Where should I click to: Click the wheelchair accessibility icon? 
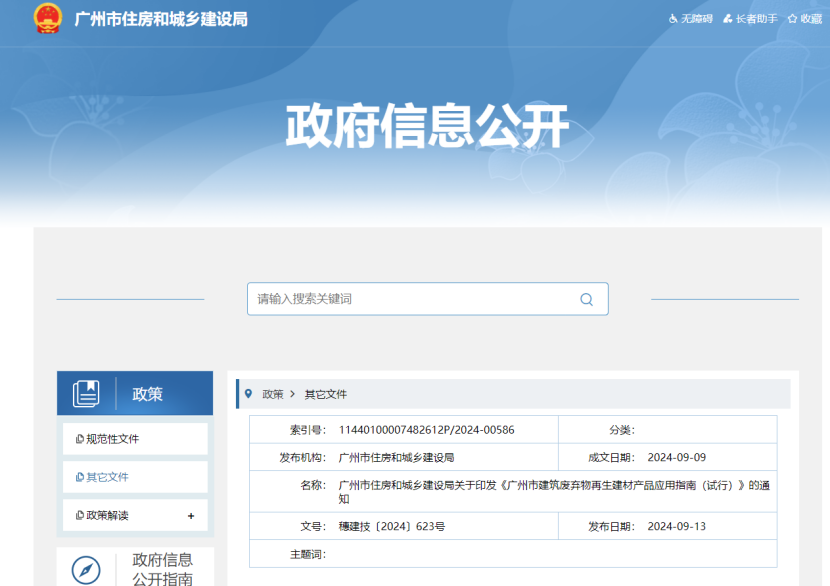tap(673, 19)
